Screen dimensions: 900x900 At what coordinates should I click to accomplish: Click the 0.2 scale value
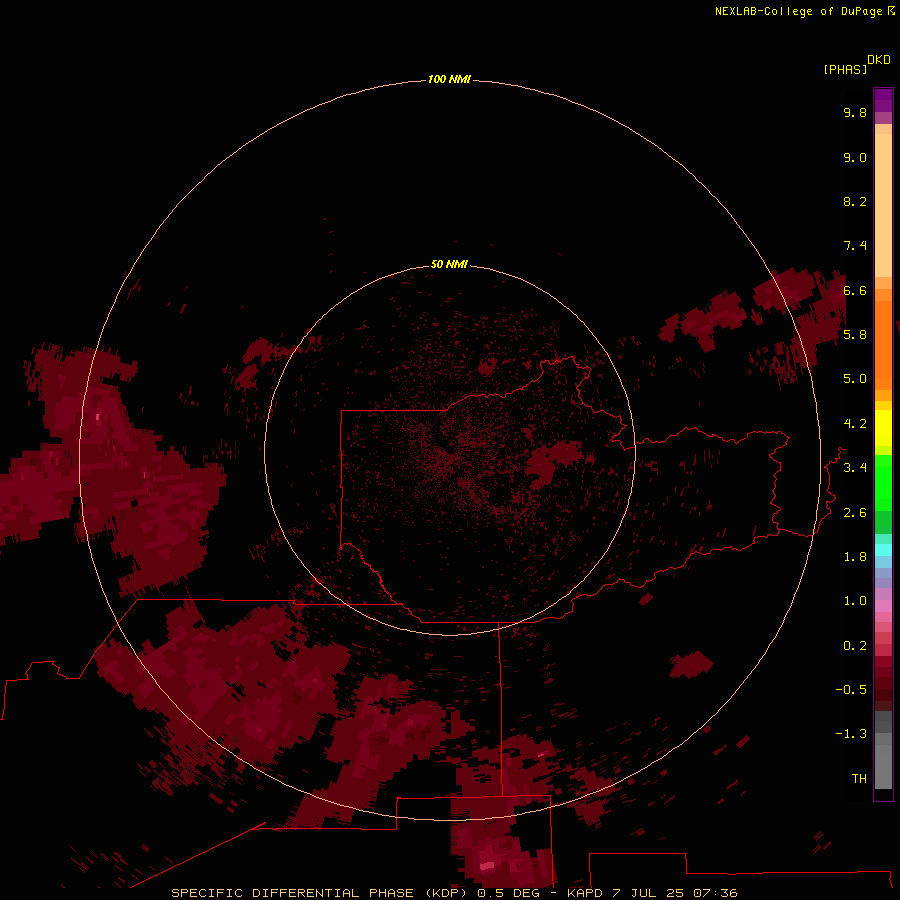coord(855,645)
